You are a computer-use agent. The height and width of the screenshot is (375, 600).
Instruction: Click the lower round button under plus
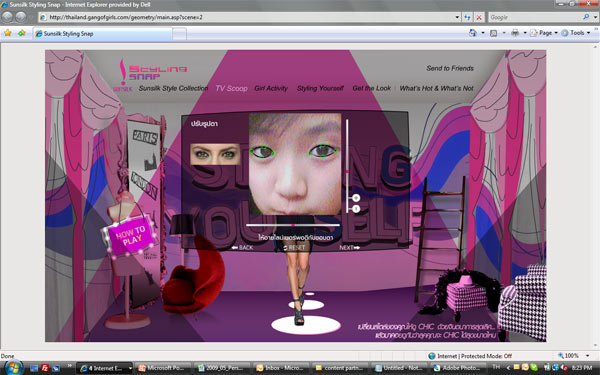(356, 209)
